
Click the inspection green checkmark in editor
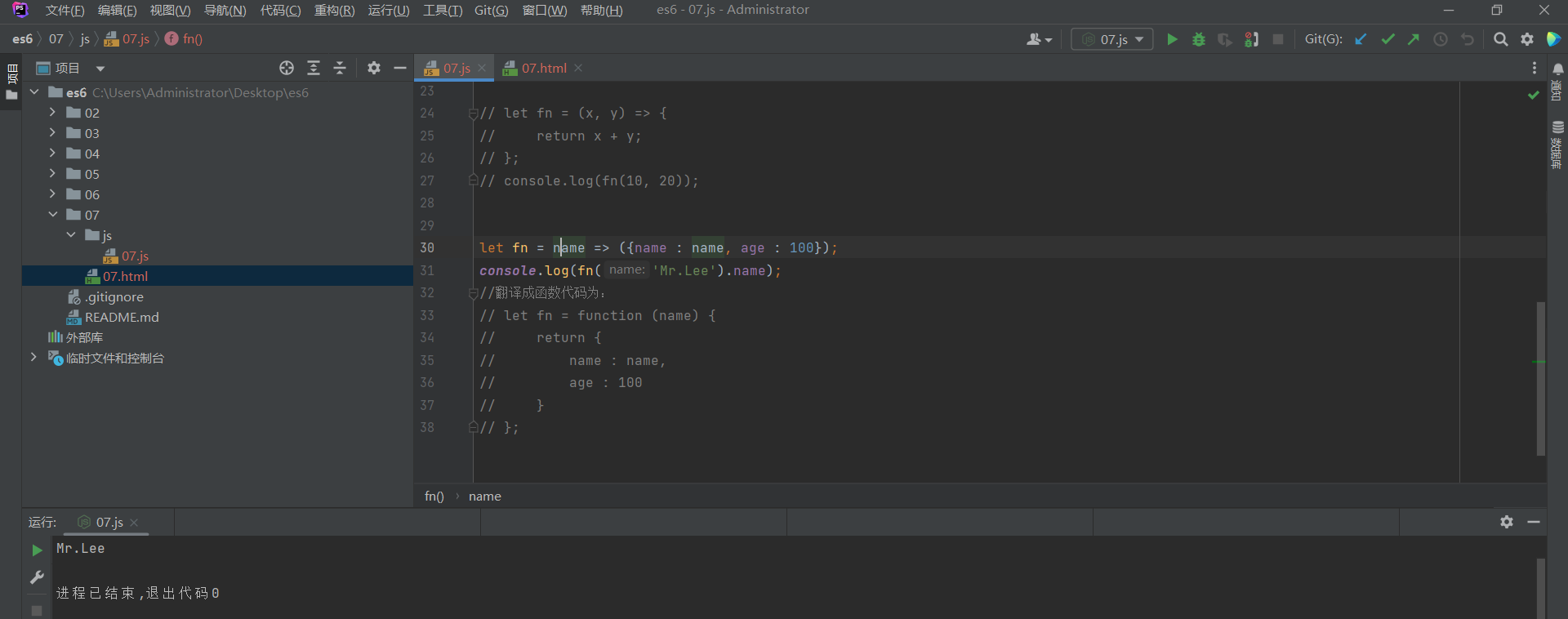point(1533,96)
